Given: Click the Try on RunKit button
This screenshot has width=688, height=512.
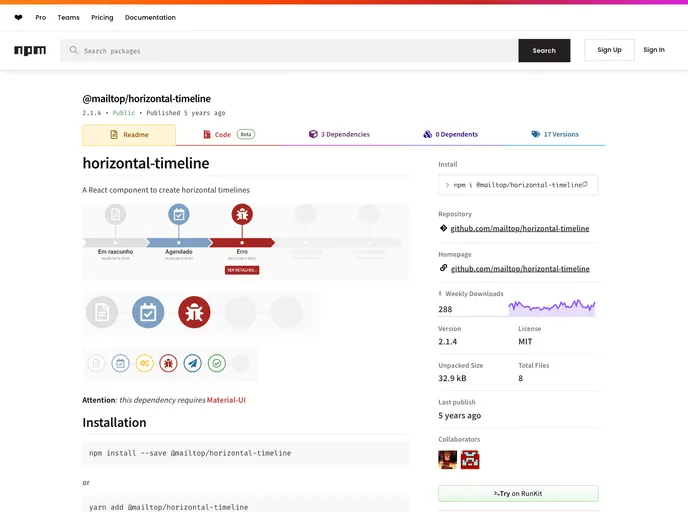Looking at the screenshot, I should [x=518, y=494].
